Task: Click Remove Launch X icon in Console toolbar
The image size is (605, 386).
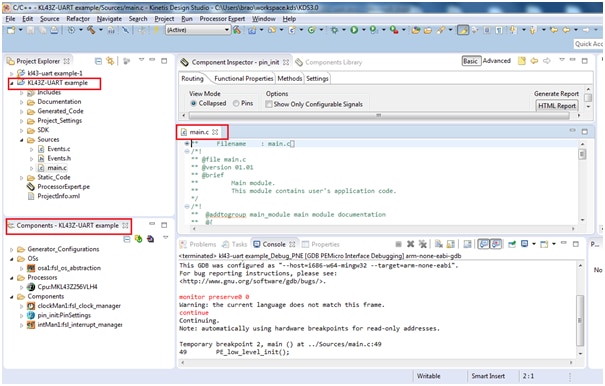Action: coord(411,244)
